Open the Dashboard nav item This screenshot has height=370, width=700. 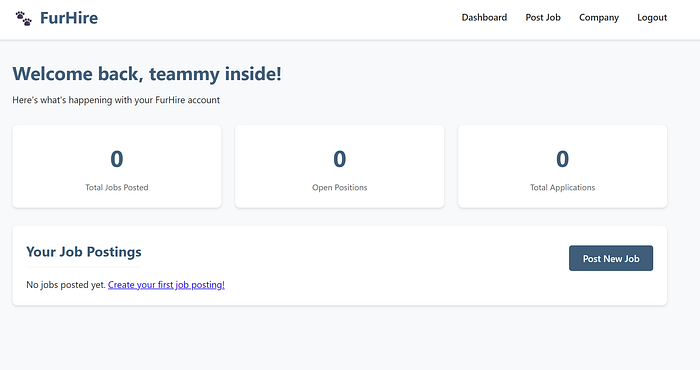click(x=484, y=17)
